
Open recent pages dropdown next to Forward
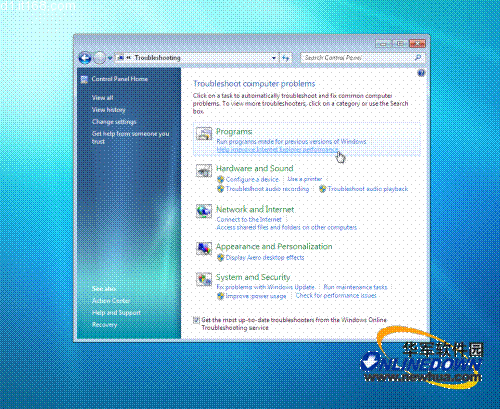tap(110, 58)
